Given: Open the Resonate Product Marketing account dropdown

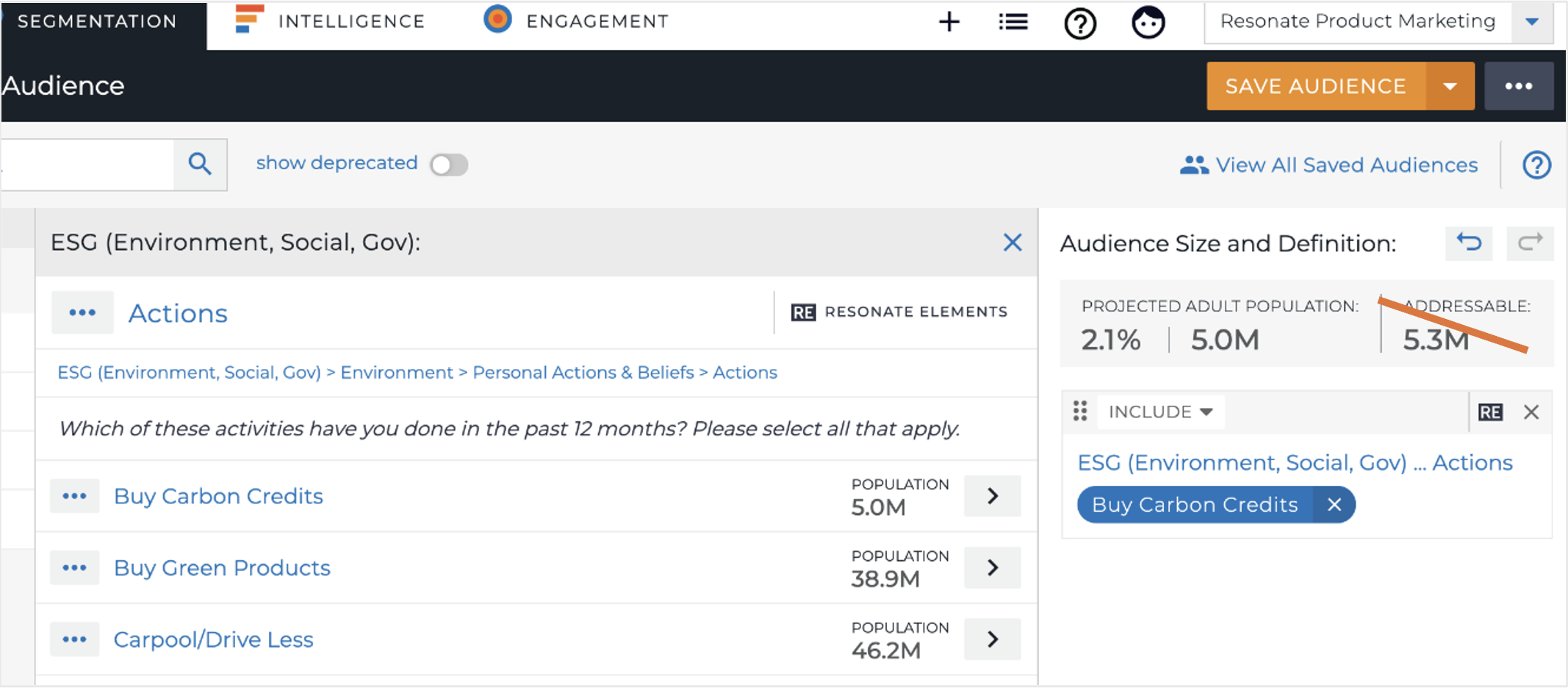Looking at the screenshot, I should point(1532,22).
